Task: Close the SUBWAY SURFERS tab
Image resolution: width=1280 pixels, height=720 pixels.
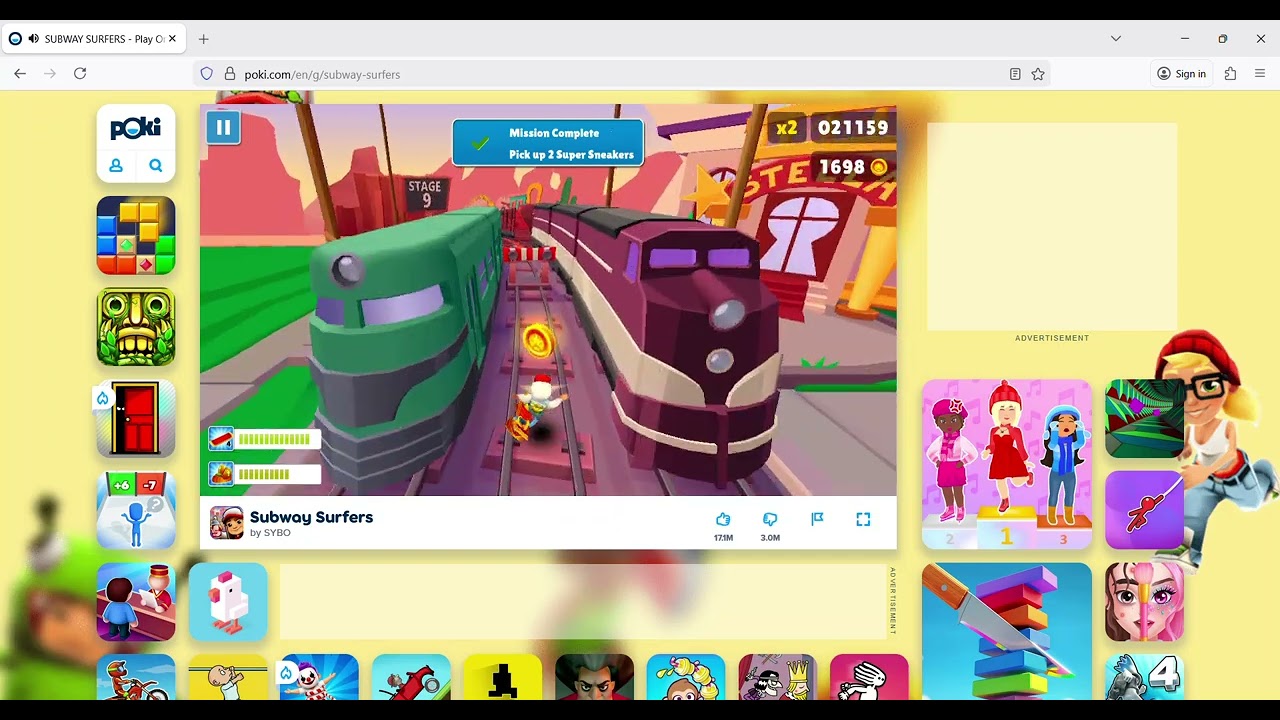Action: (172, 39)
